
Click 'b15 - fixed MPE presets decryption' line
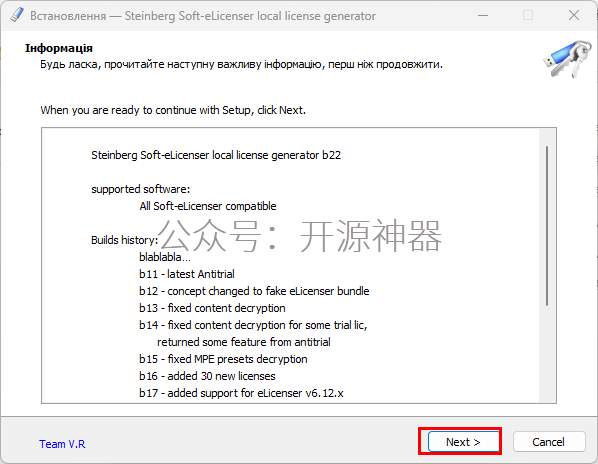tap(223, 359)
